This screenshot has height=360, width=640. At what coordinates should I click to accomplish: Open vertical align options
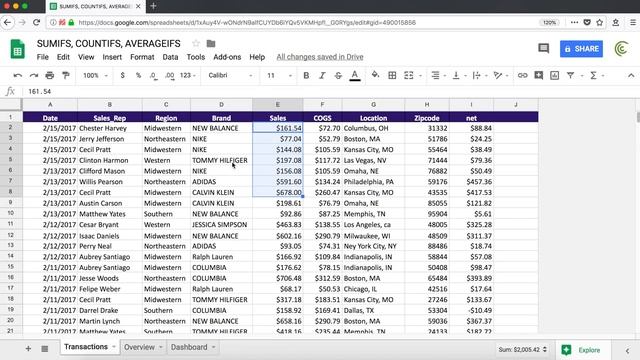pos(459,76)
